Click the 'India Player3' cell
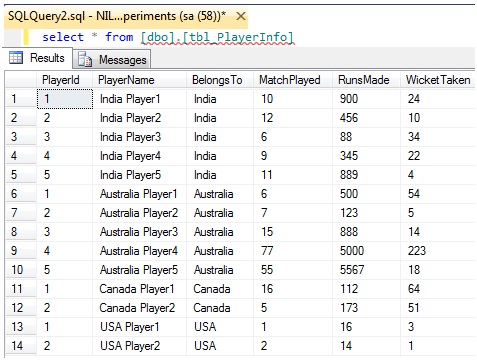Viewport: 477px width, 361px height. (x=139, y=137)
